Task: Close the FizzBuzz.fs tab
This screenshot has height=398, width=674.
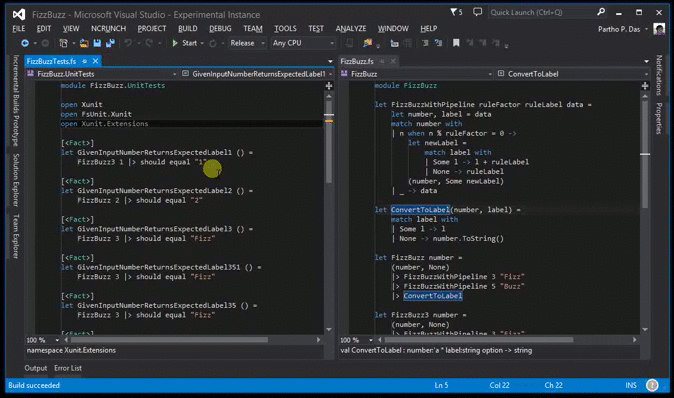Action: [x=393, y=61]
